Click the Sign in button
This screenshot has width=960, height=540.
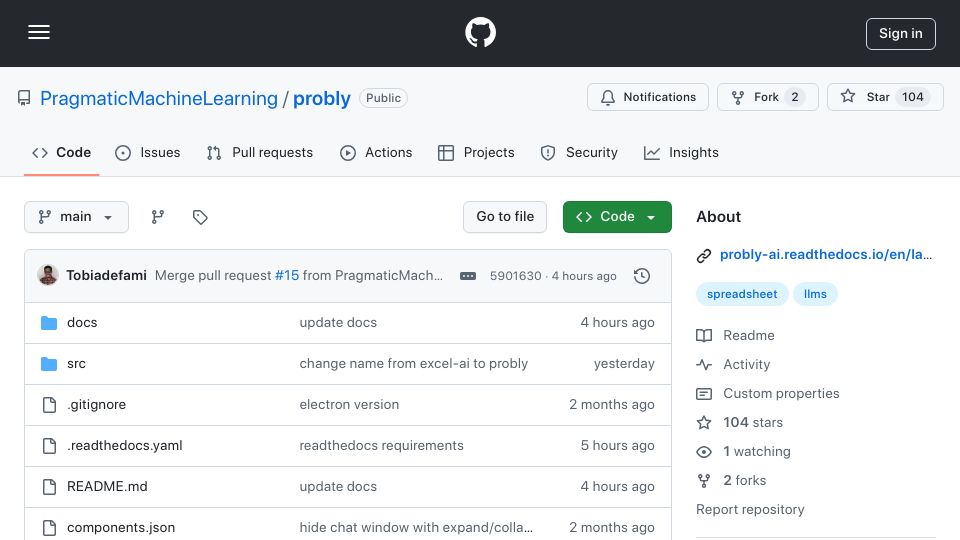[x=900, y=34]
